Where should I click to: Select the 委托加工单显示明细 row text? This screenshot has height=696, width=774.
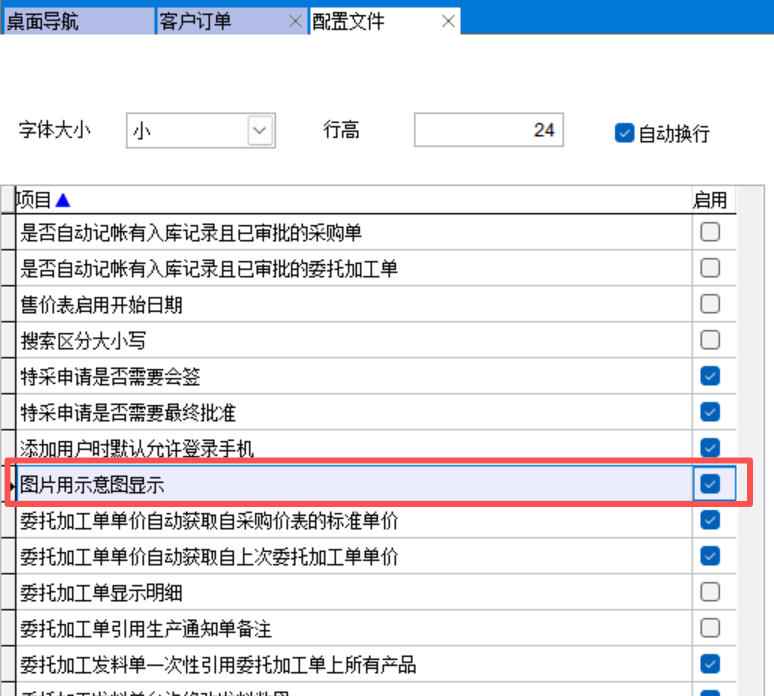pyautogui.click(x=102, y=593)
